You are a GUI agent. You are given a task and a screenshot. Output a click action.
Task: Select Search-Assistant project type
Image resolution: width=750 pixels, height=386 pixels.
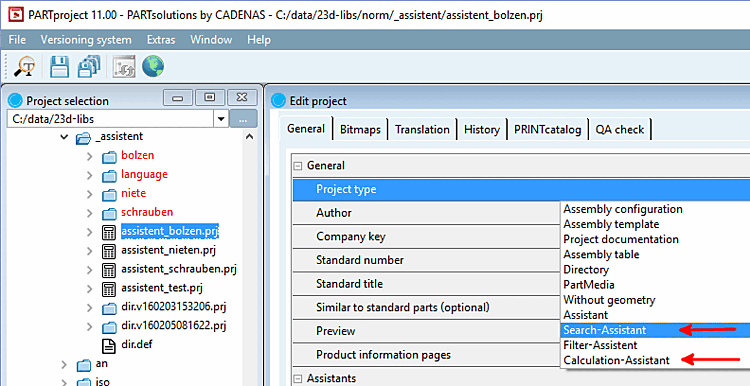pos(605,330)
